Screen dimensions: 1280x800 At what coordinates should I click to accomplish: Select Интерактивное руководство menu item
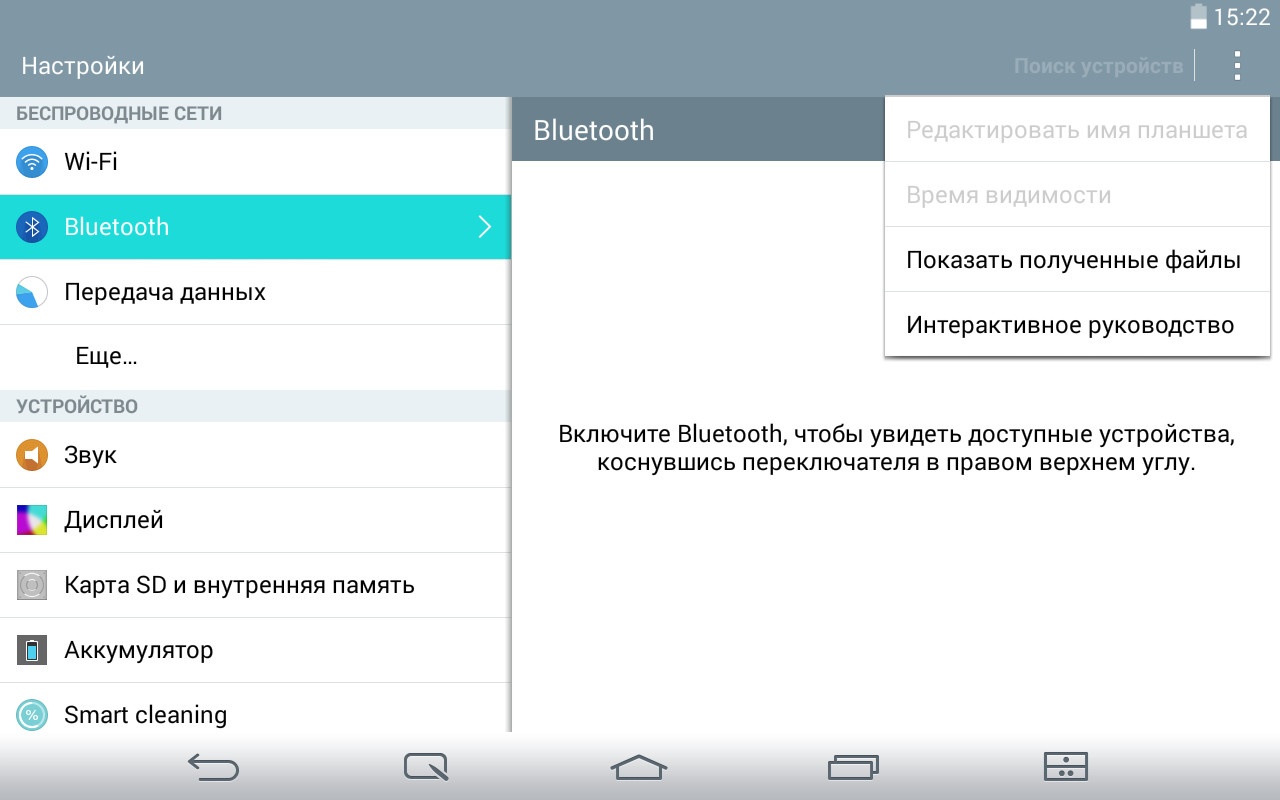[1070, 325]
